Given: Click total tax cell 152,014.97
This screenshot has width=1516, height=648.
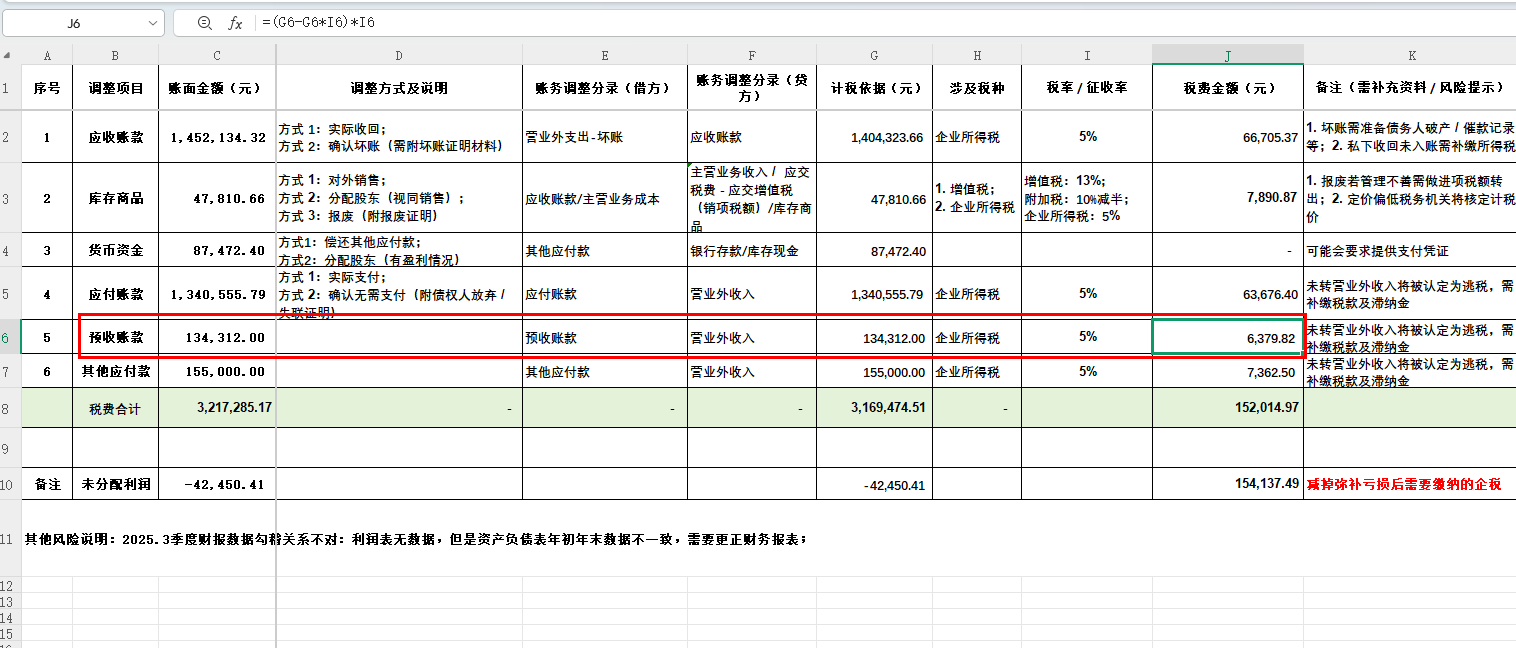Looking at the screenshot, I should pos(1227,408).
